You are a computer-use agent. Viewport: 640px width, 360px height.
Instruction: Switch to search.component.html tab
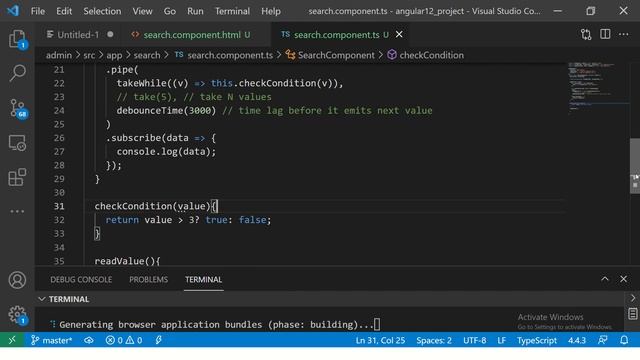tap(196, 35)
